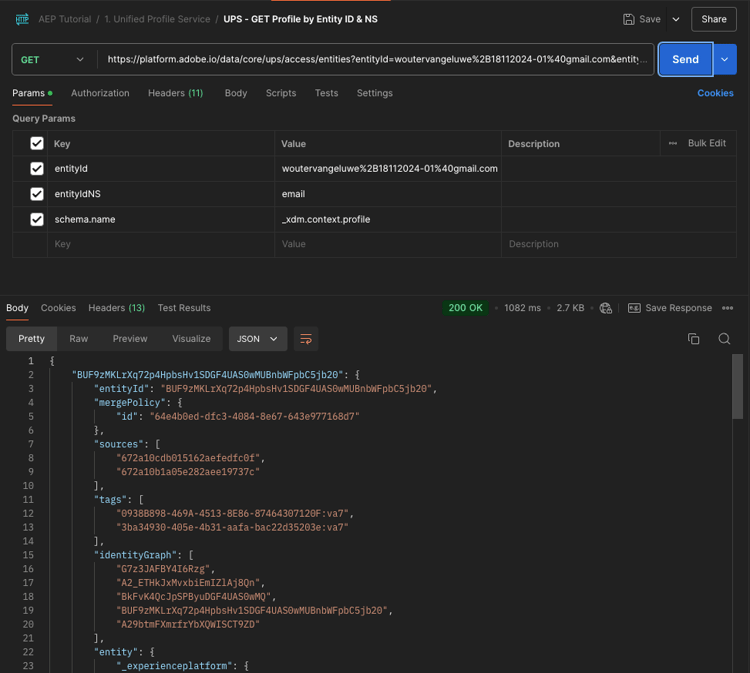Select the Raw view

[78, 339]
